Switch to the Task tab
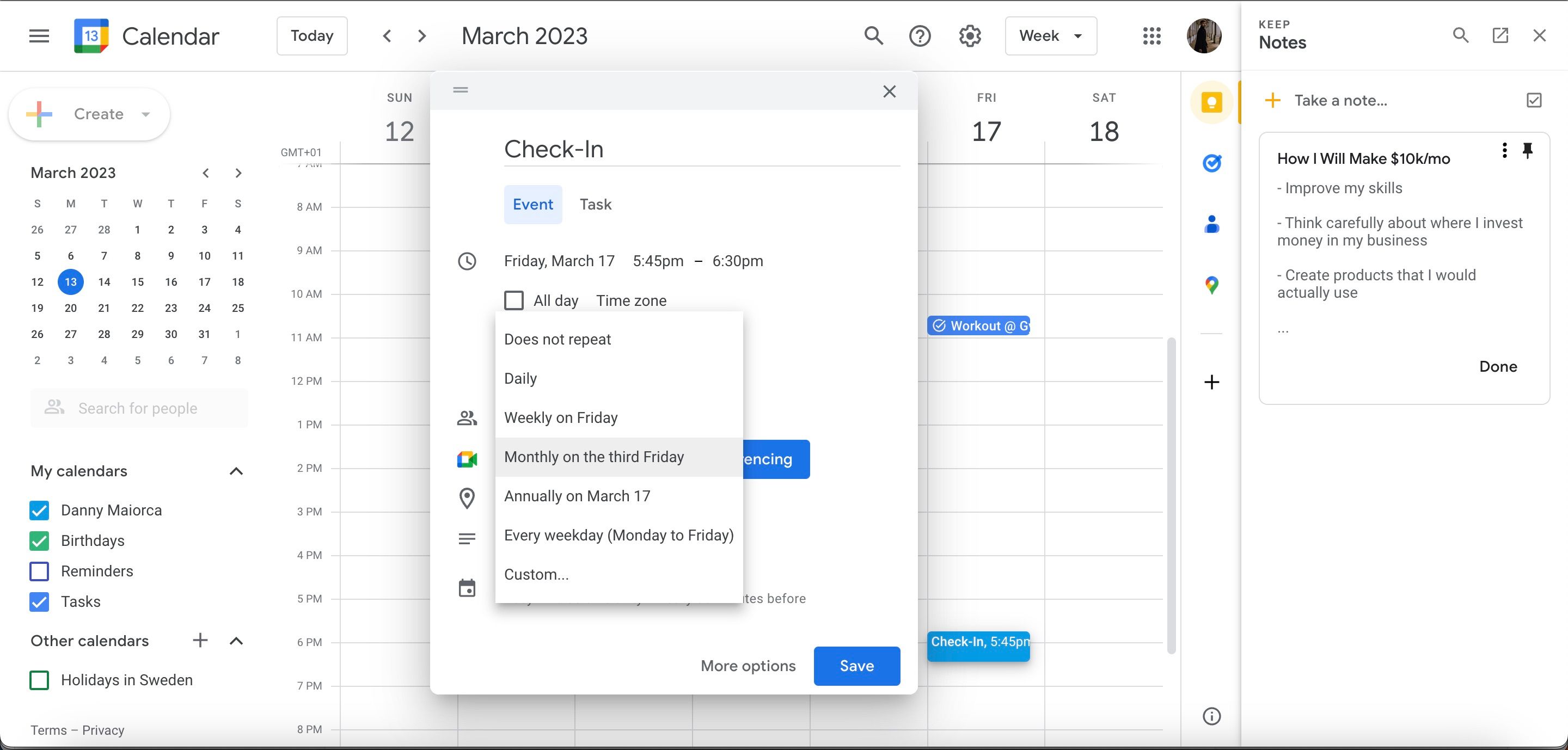 click(595, 205)
